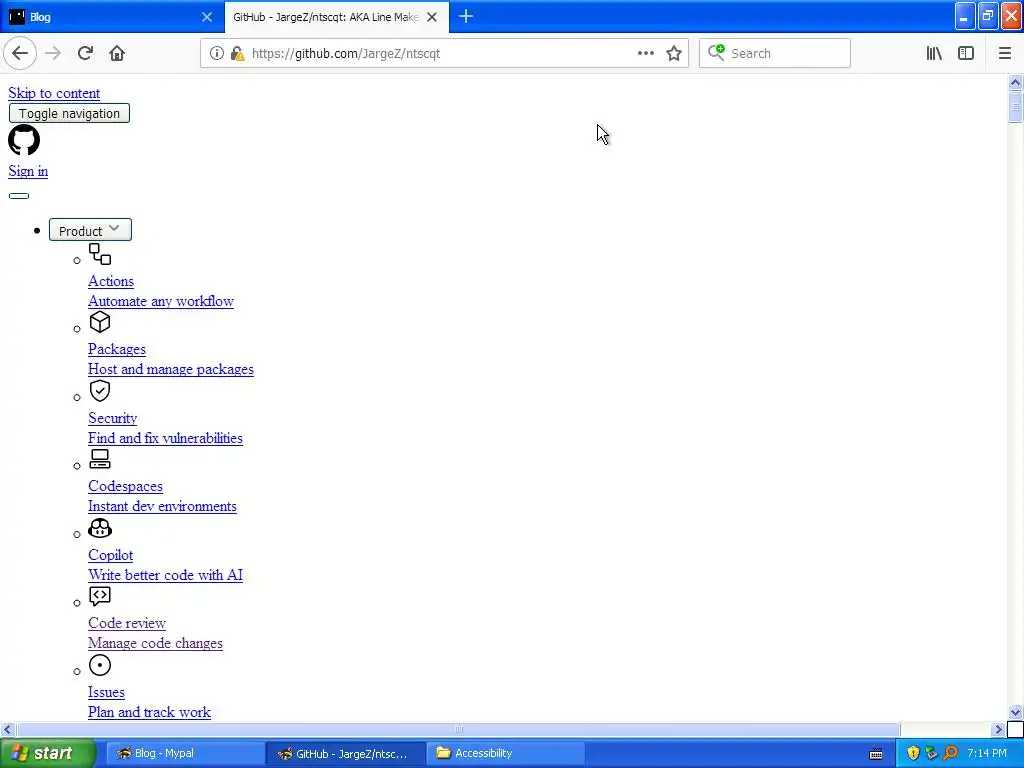Image resolution: width=1024 pixels, height=768 pixels.
Task: Click Manage code changes link
Action: coord(155,643)
